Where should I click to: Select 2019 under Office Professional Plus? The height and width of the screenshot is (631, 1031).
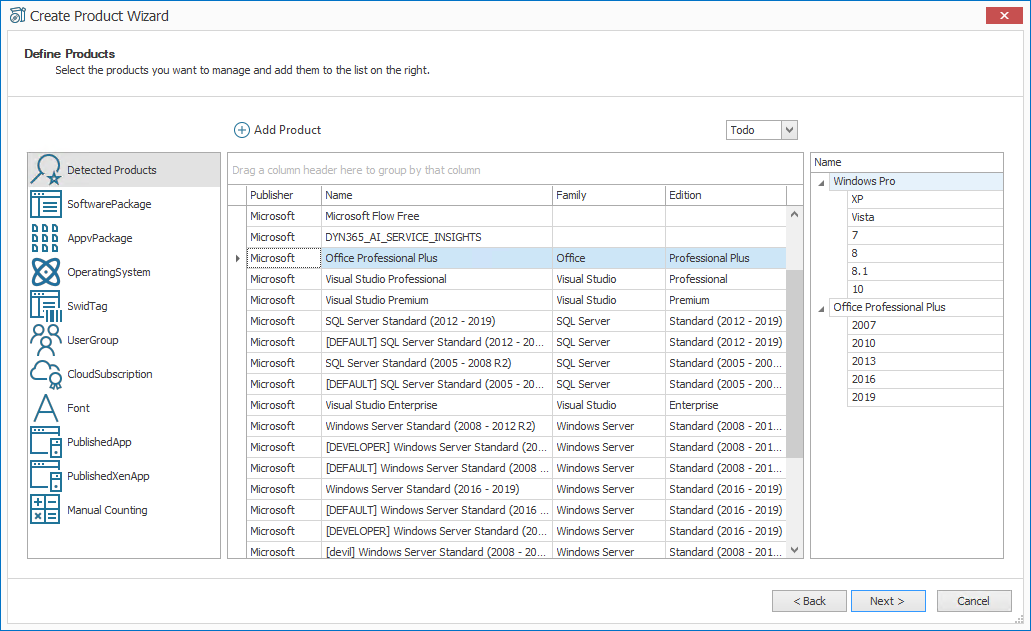[925, 398]
